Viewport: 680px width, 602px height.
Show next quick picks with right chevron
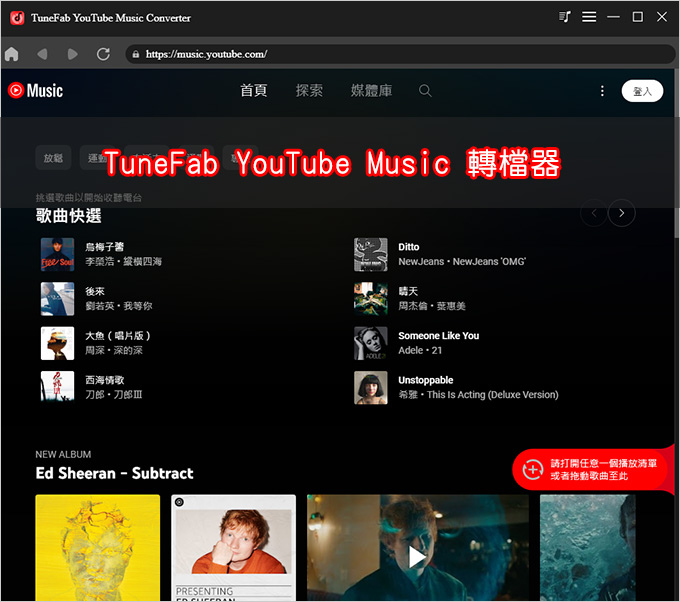pos(621,213)
